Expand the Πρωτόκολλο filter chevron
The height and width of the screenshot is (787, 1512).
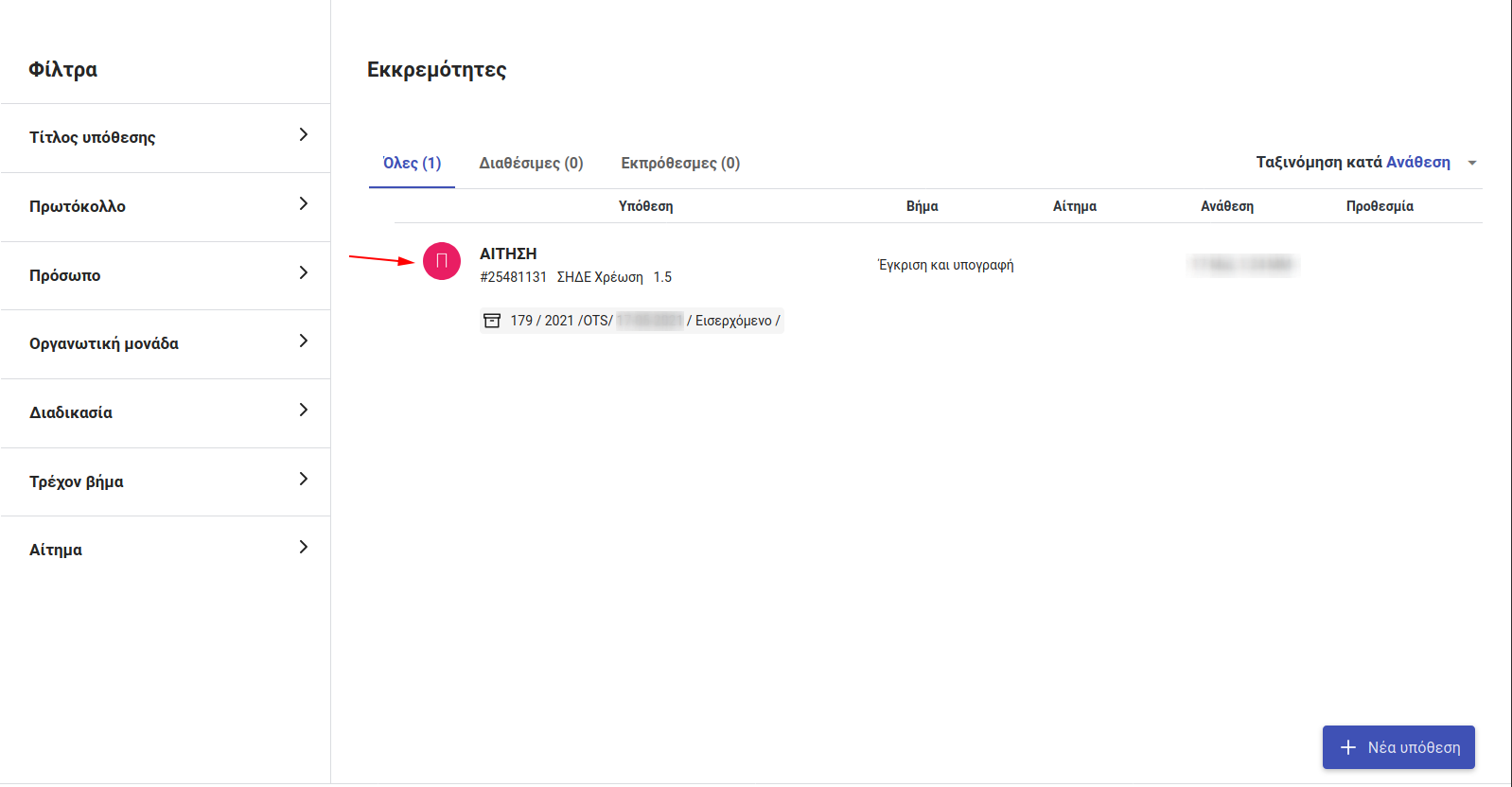303,203
